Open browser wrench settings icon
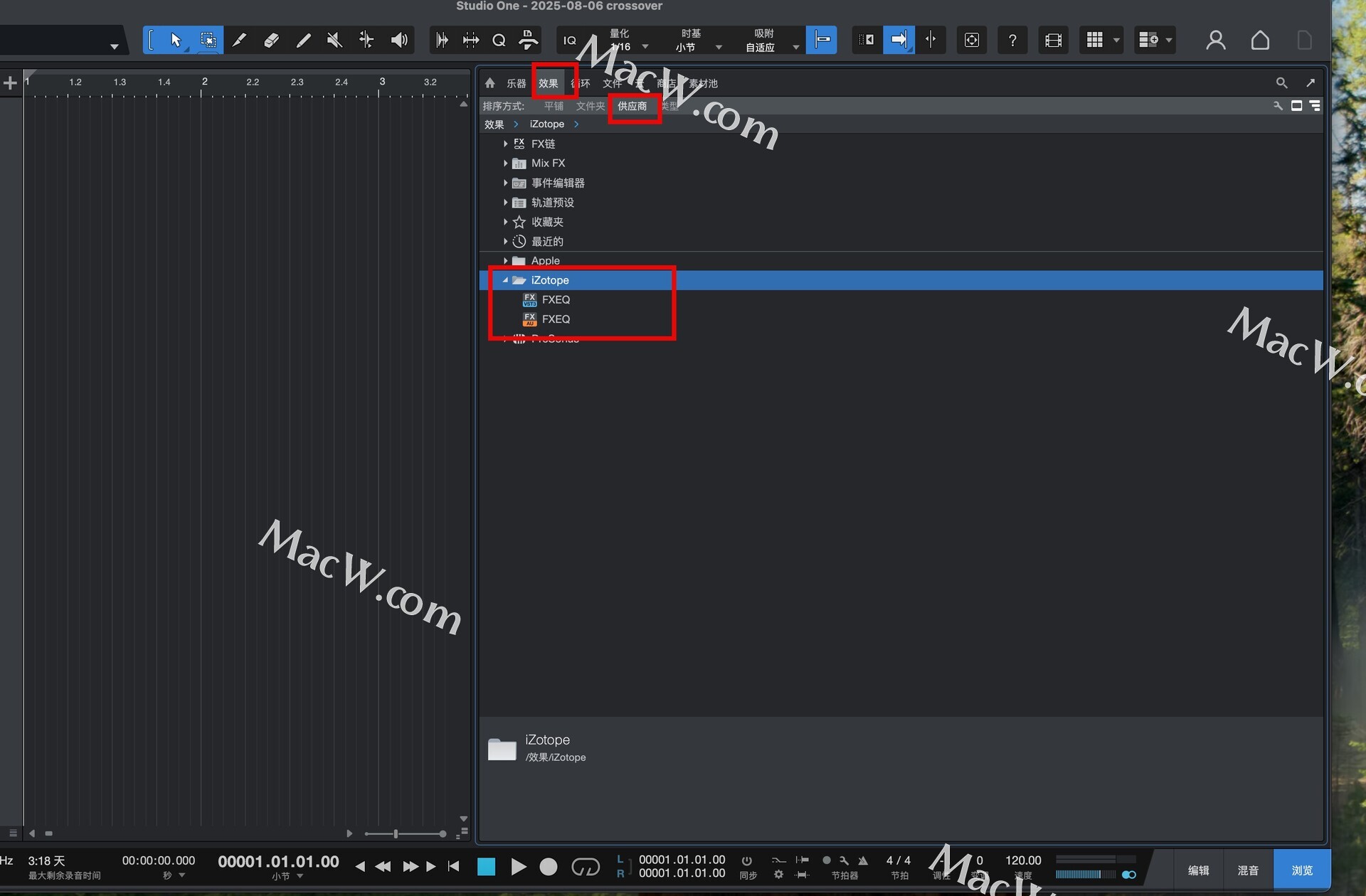The image size is (1366, 896). click(1278, 106)
